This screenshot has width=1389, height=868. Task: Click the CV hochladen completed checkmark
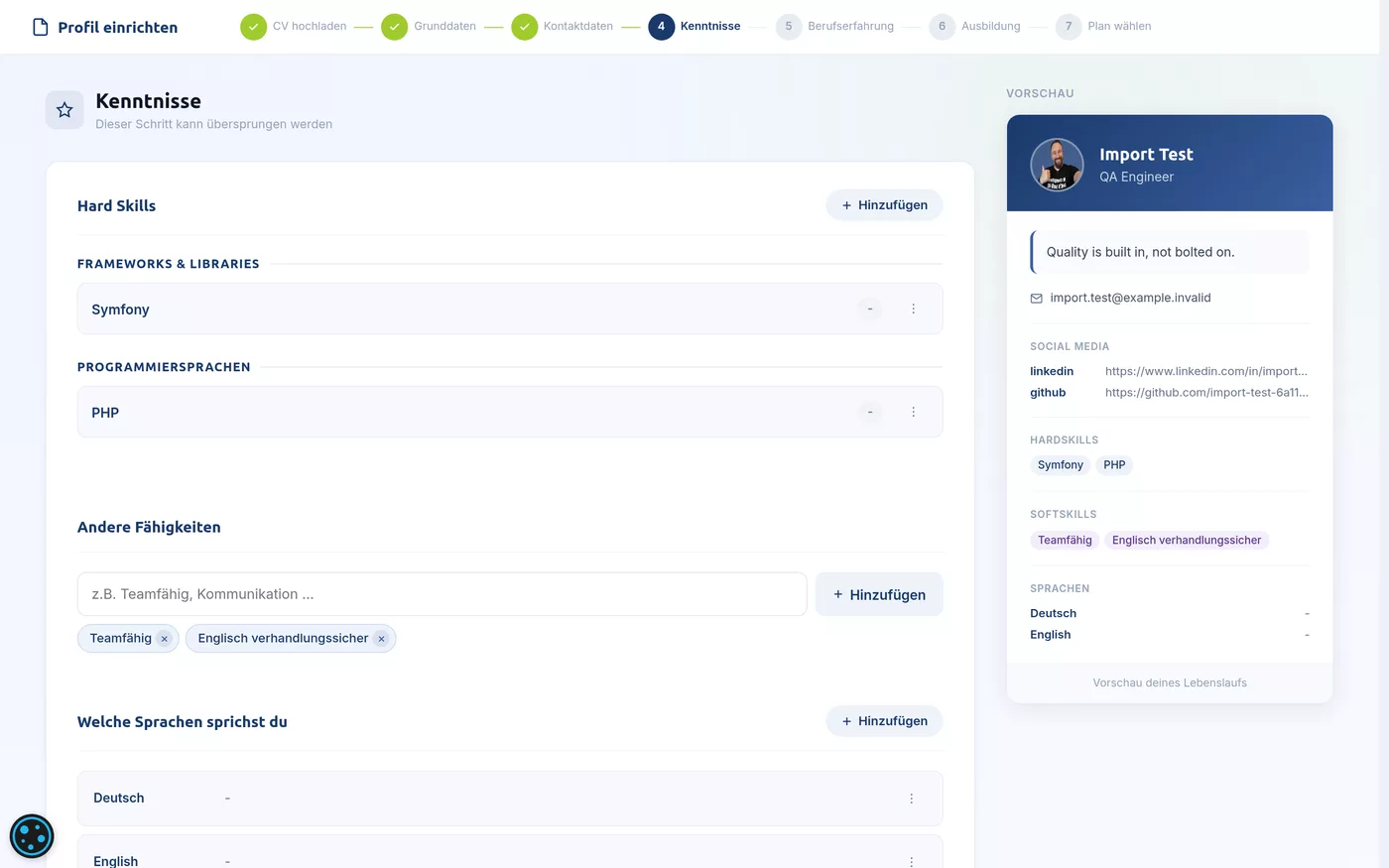253,27
